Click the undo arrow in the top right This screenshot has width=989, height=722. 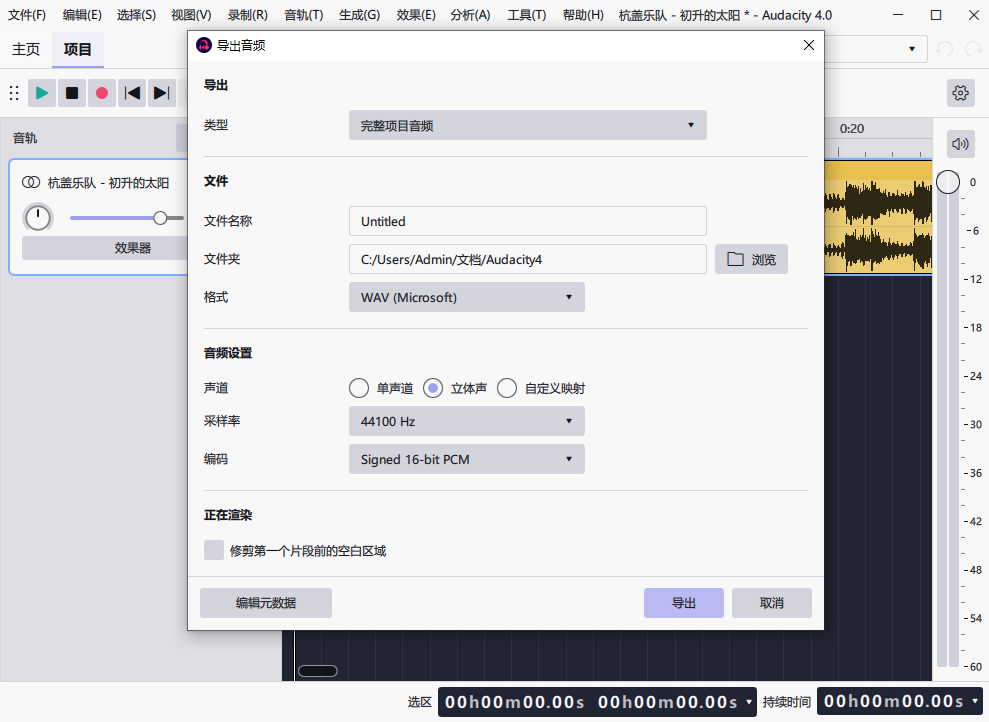point(944,49)
